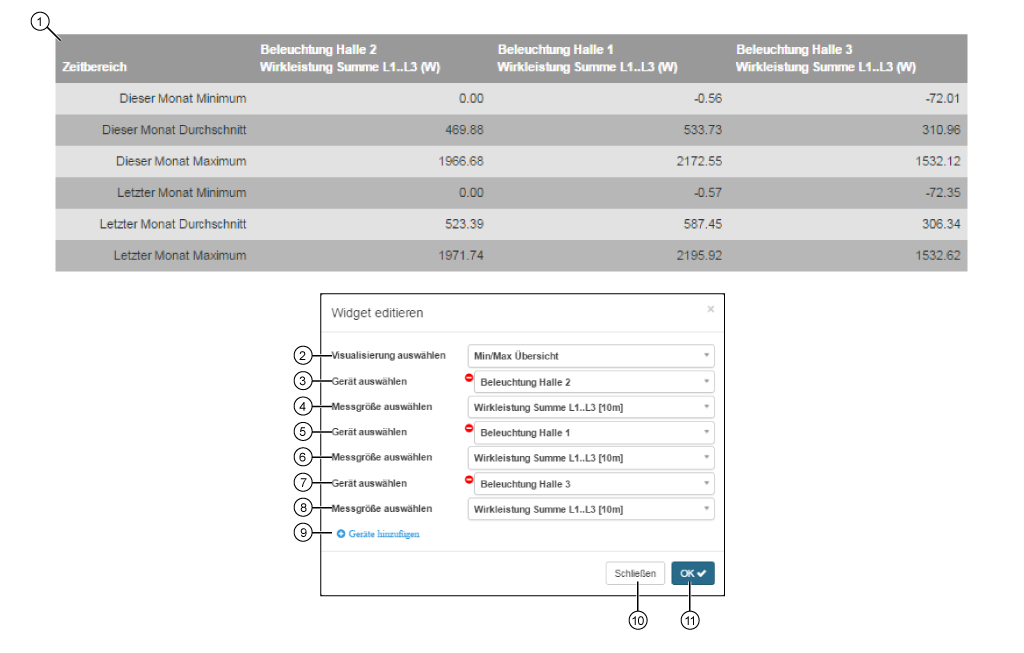Remove the Beleuchtung Halle 3 device entry
This screenshot has height=653, width=1024.
(x=469, y=479)
